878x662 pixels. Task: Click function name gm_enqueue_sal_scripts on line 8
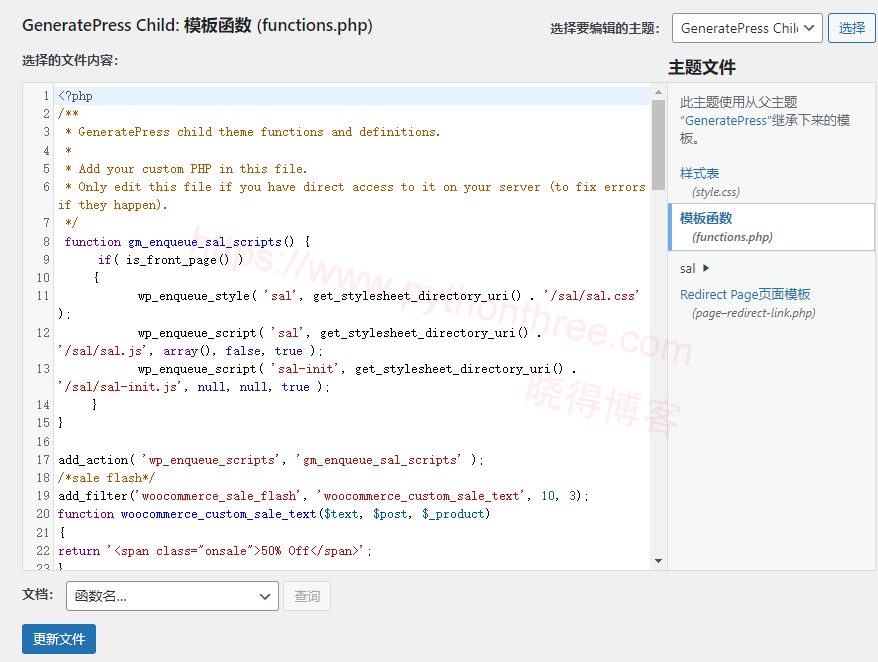pos(204,242)
